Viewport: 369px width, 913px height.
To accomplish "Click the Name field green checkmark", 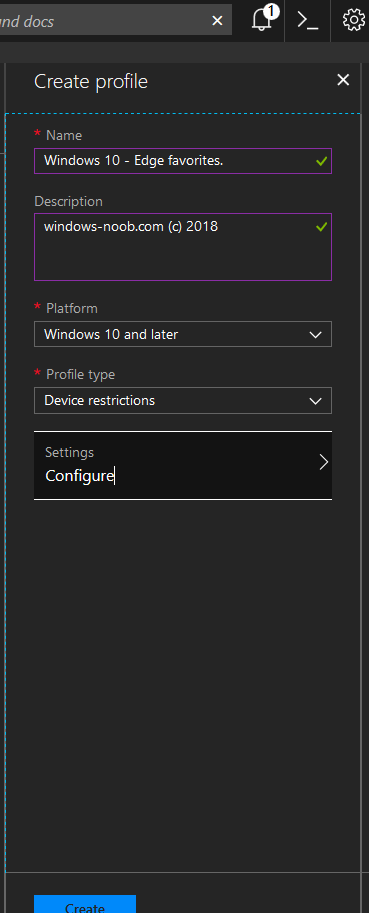I will 321,161.
